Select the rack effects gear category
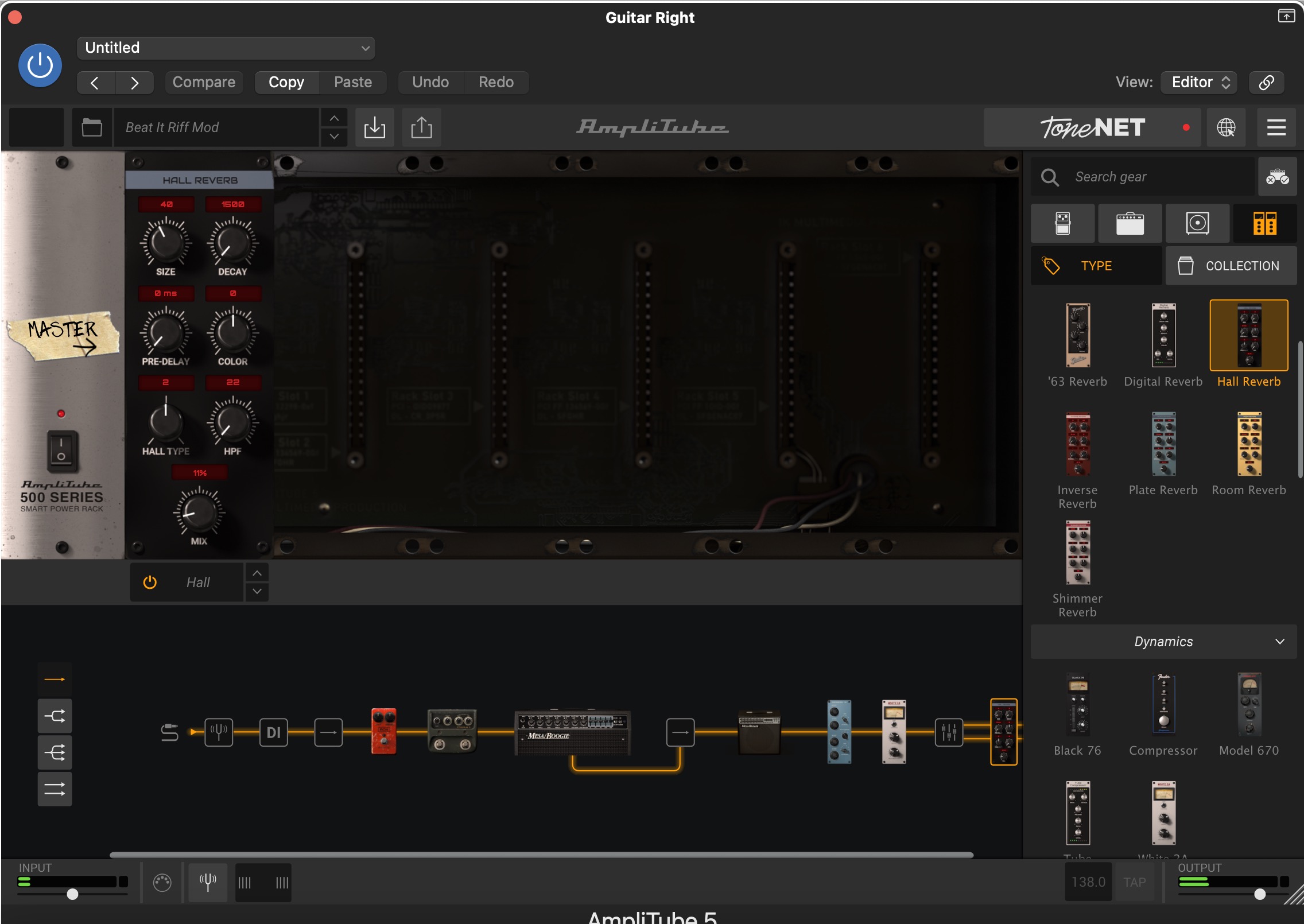 (x=1264, y=223)
